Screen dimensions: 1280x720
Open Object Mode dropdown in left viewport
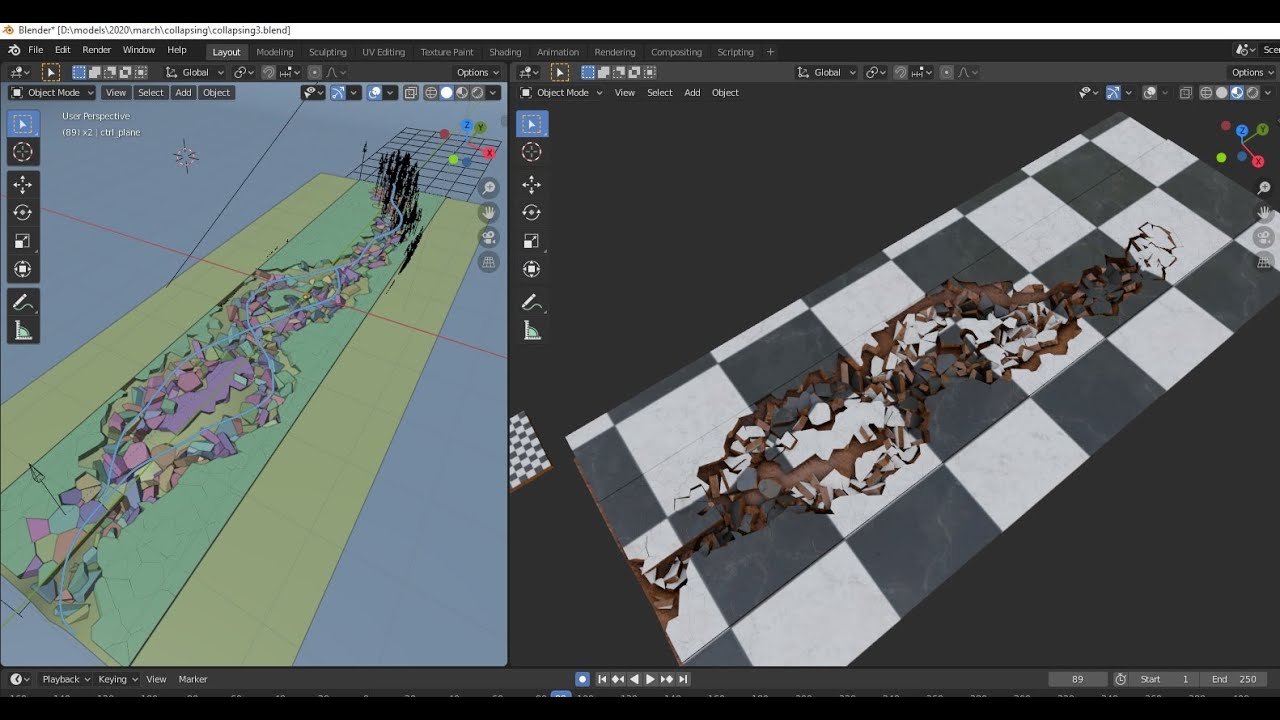(52, 92)
